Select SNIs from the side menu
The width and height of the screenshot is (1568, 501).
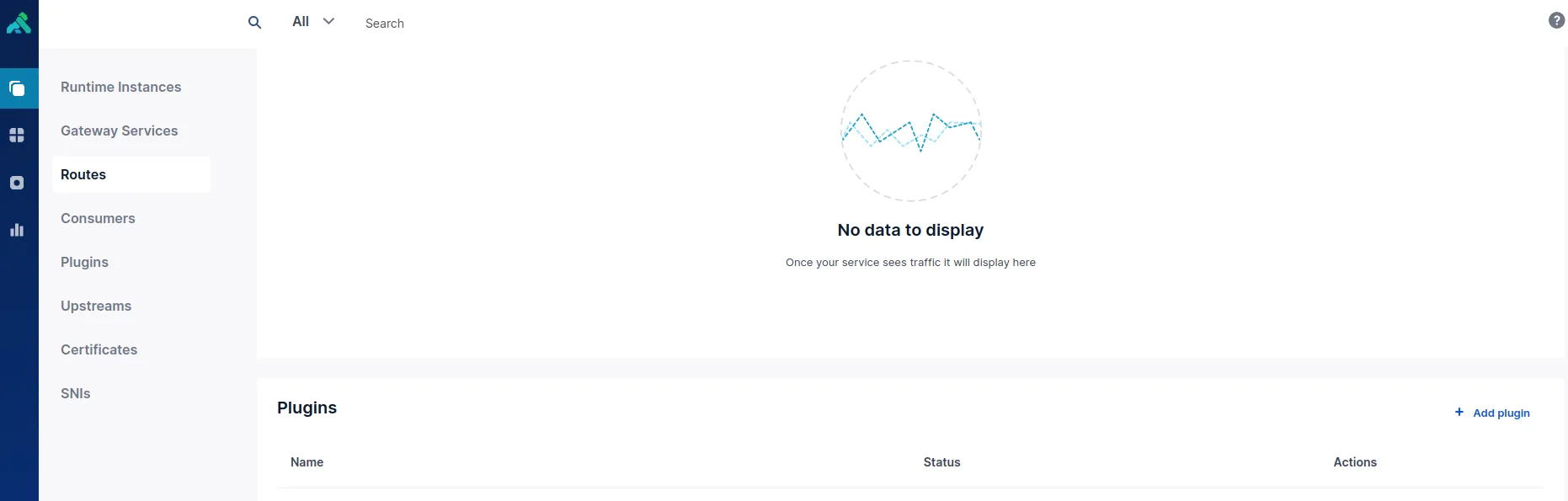(x=75, y=393)
